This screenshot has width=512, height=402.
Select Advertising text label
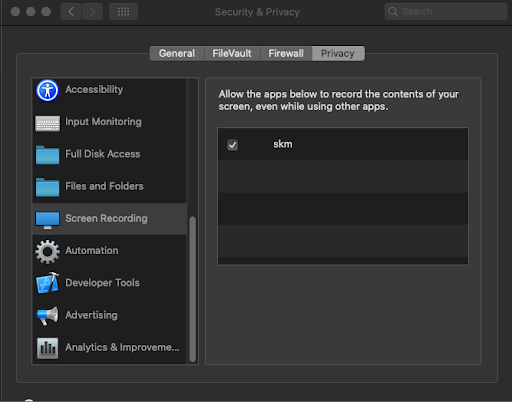(91, 315)
